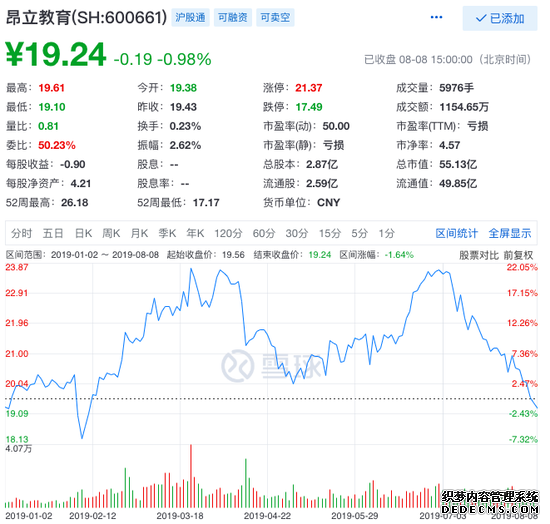
Task: Select the 60分 interval tab
Action: (x=264, y=233)
